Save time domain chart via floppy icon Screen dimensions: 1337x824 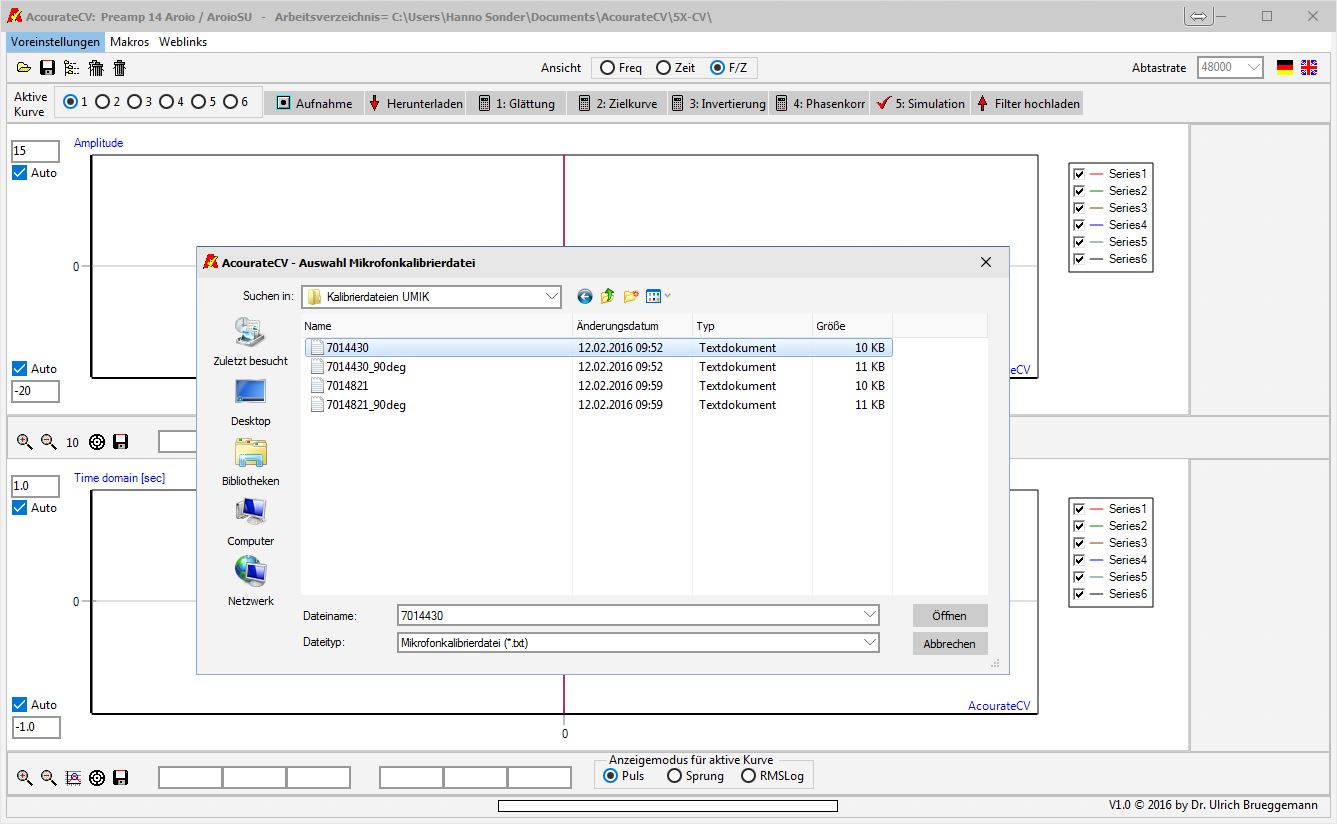point(121,778)
